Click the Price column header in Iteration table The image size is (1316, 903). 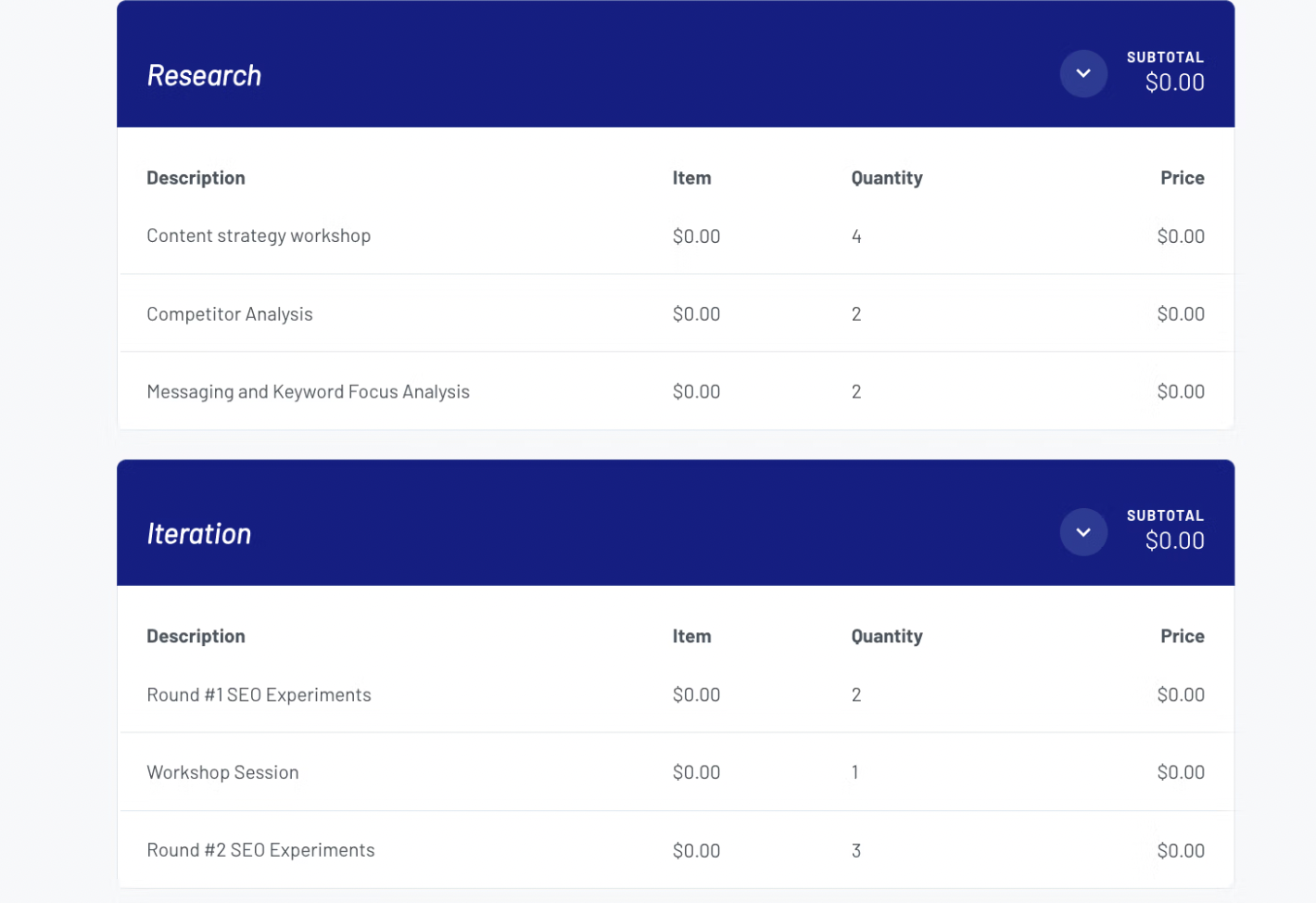click(1182, 636)
